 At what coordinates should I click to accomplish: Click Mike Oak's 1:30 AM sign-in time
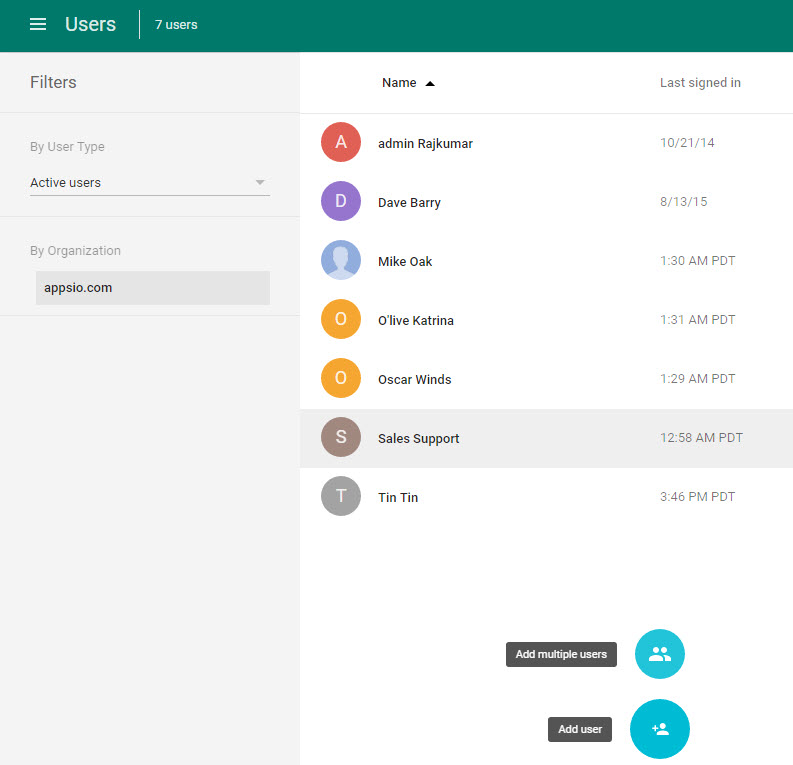(x=697, y=262)
